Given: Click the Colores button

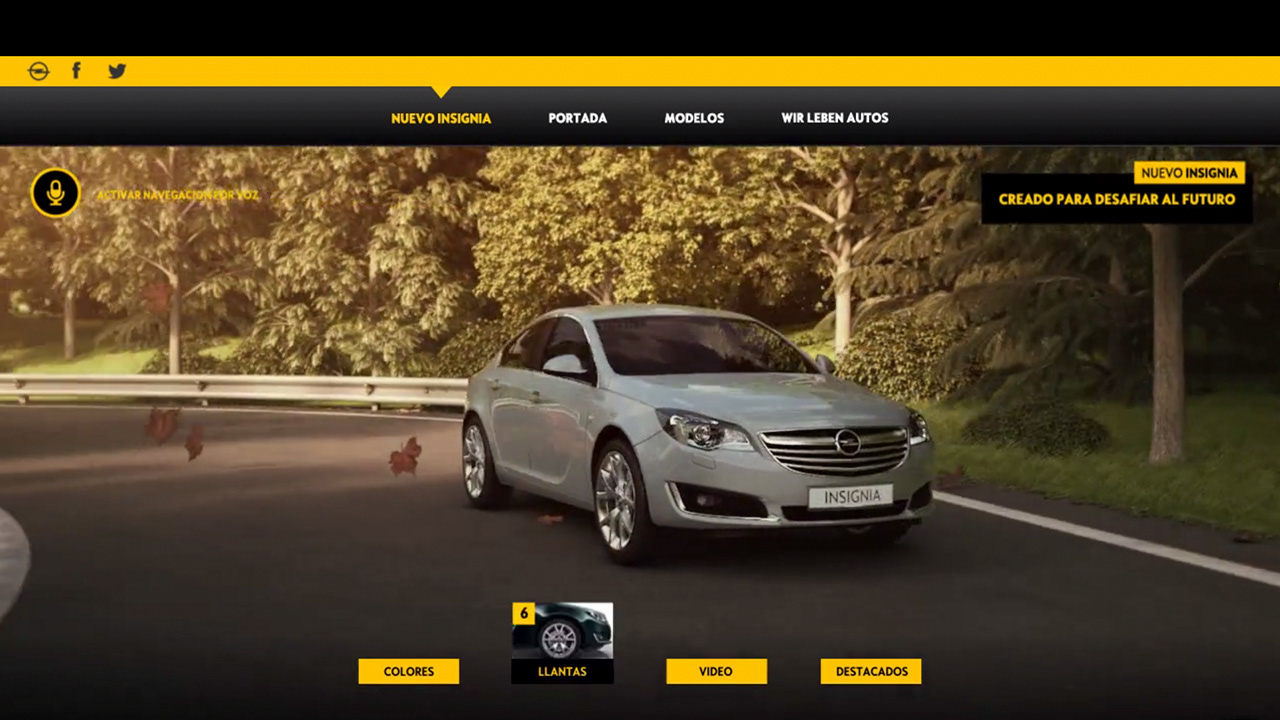Looking at the screenshot, I should click(x=409, y=671).
